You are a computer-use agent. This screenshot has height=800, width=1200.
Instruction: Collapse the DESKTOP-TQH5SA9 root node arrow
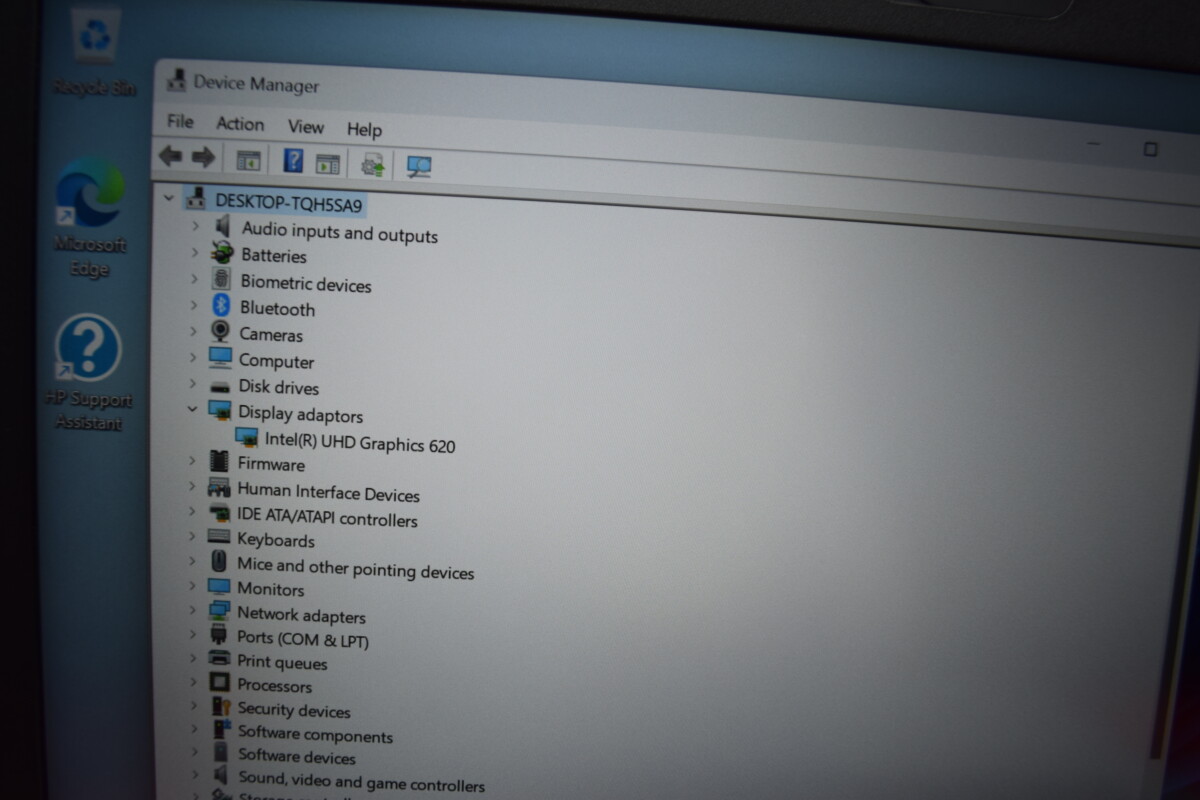click(x=168, y=197)
